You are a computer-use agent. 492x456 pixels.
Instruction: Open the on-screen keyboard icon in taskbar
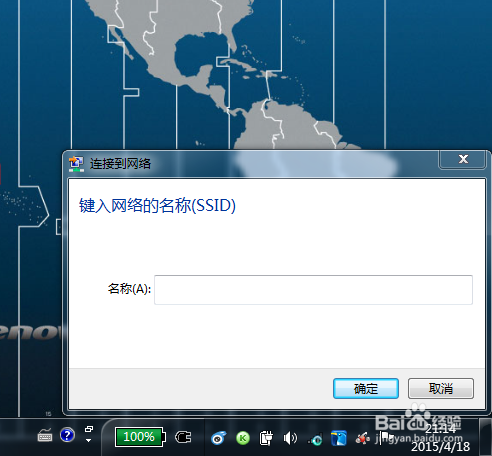[45, 436]
